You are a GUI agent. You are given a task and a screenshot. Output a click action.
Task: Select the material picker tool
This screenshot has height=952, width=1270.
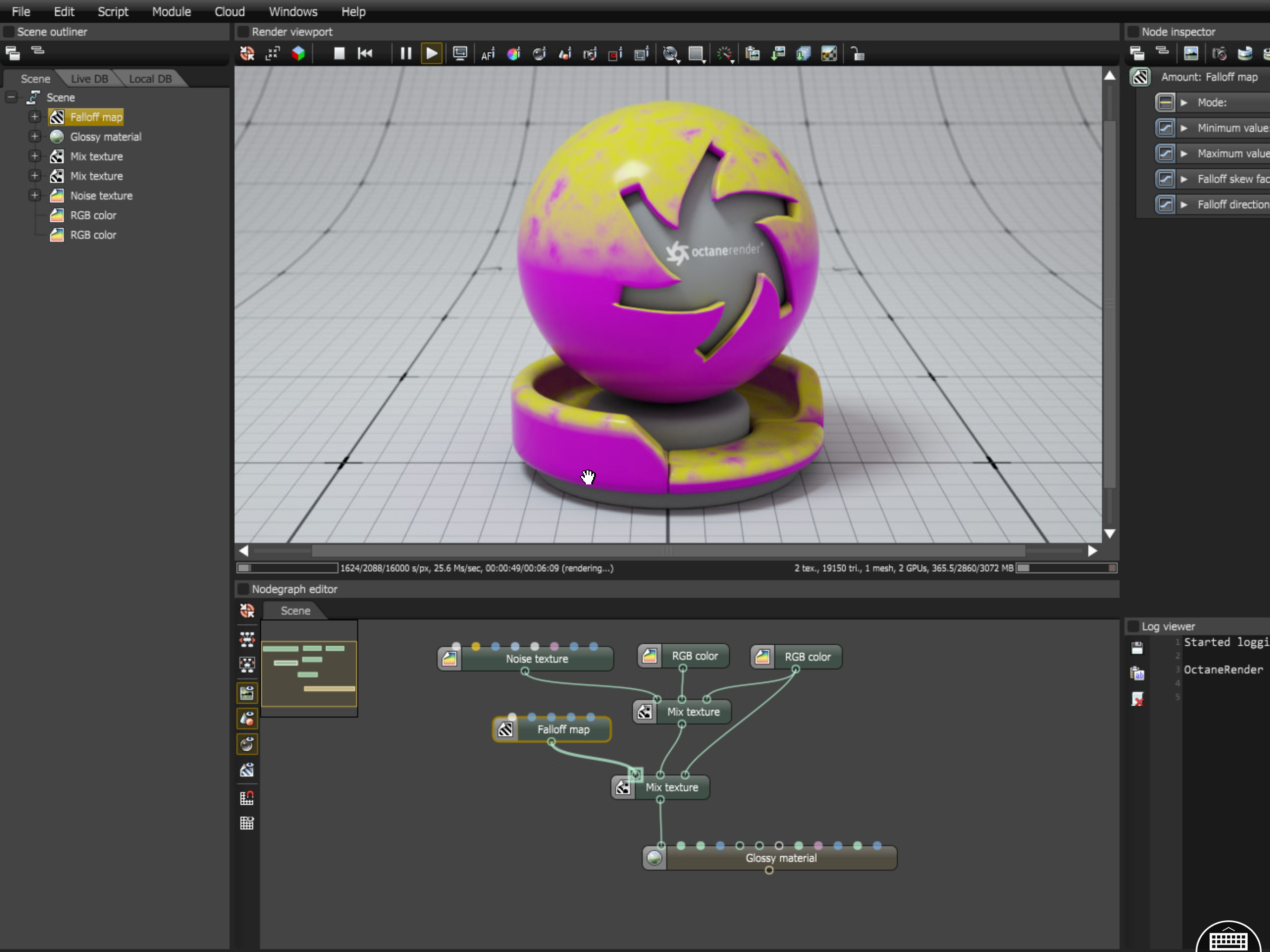click(539, 54)
